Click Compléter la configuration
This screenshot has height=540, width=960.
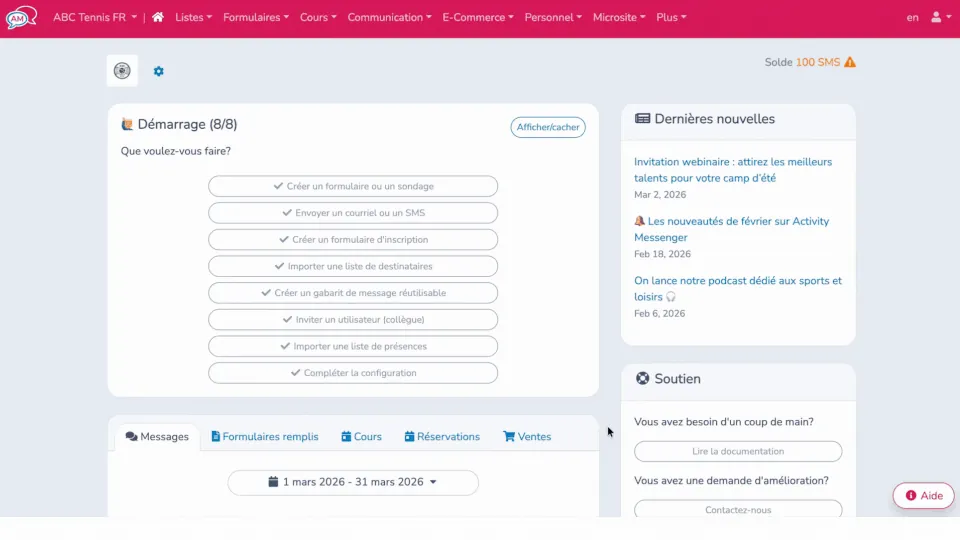(353, 373)
